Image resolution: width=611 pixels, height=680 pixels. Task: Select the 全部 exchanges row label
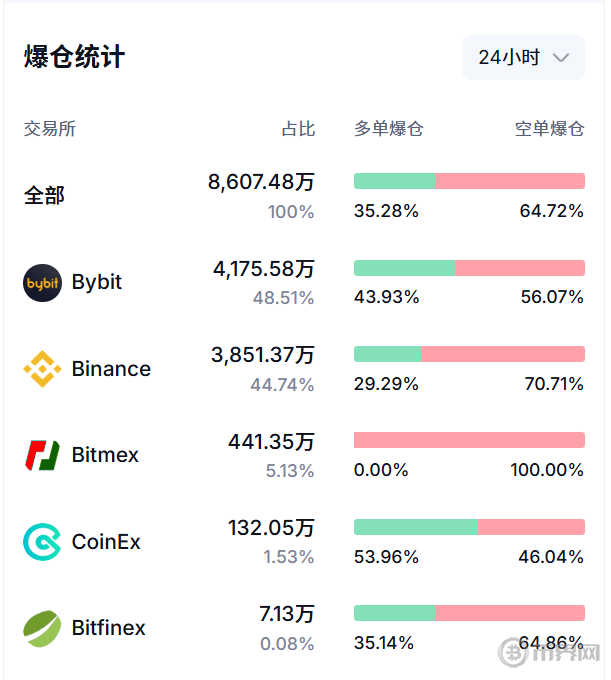point(45,195)
